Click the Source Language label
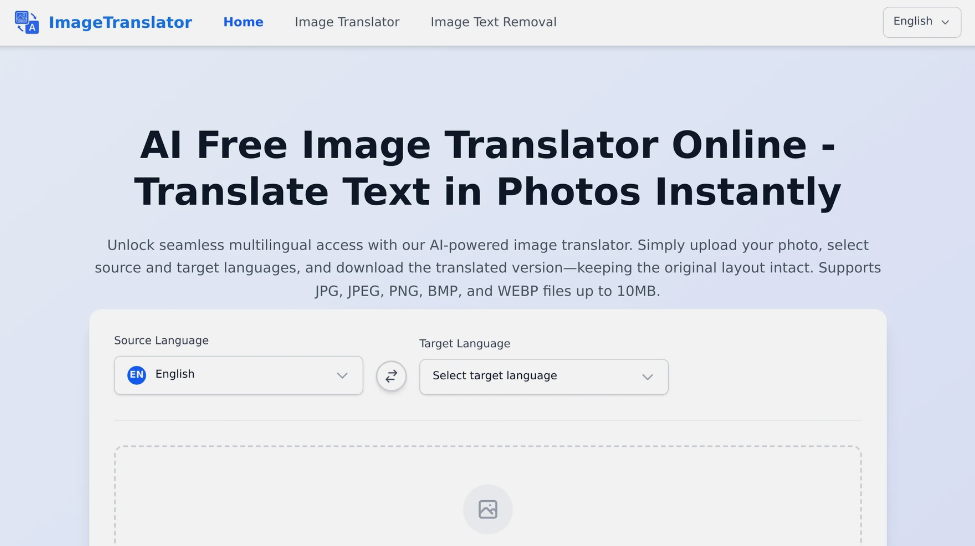The width and height of the screenshot is (975, 546). [161, 340]
